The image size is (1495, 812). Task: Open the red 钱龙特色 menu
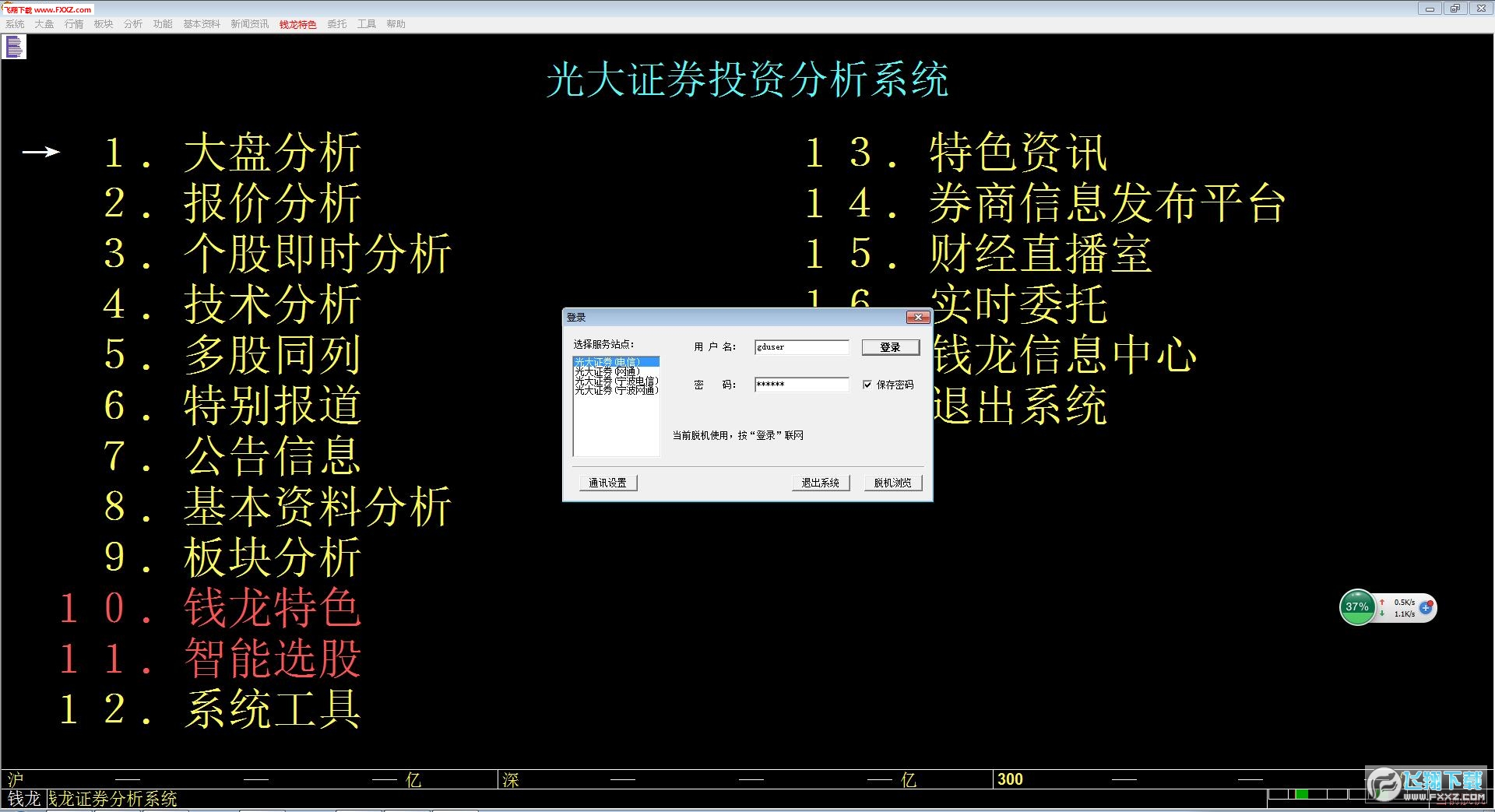point(298,24)
